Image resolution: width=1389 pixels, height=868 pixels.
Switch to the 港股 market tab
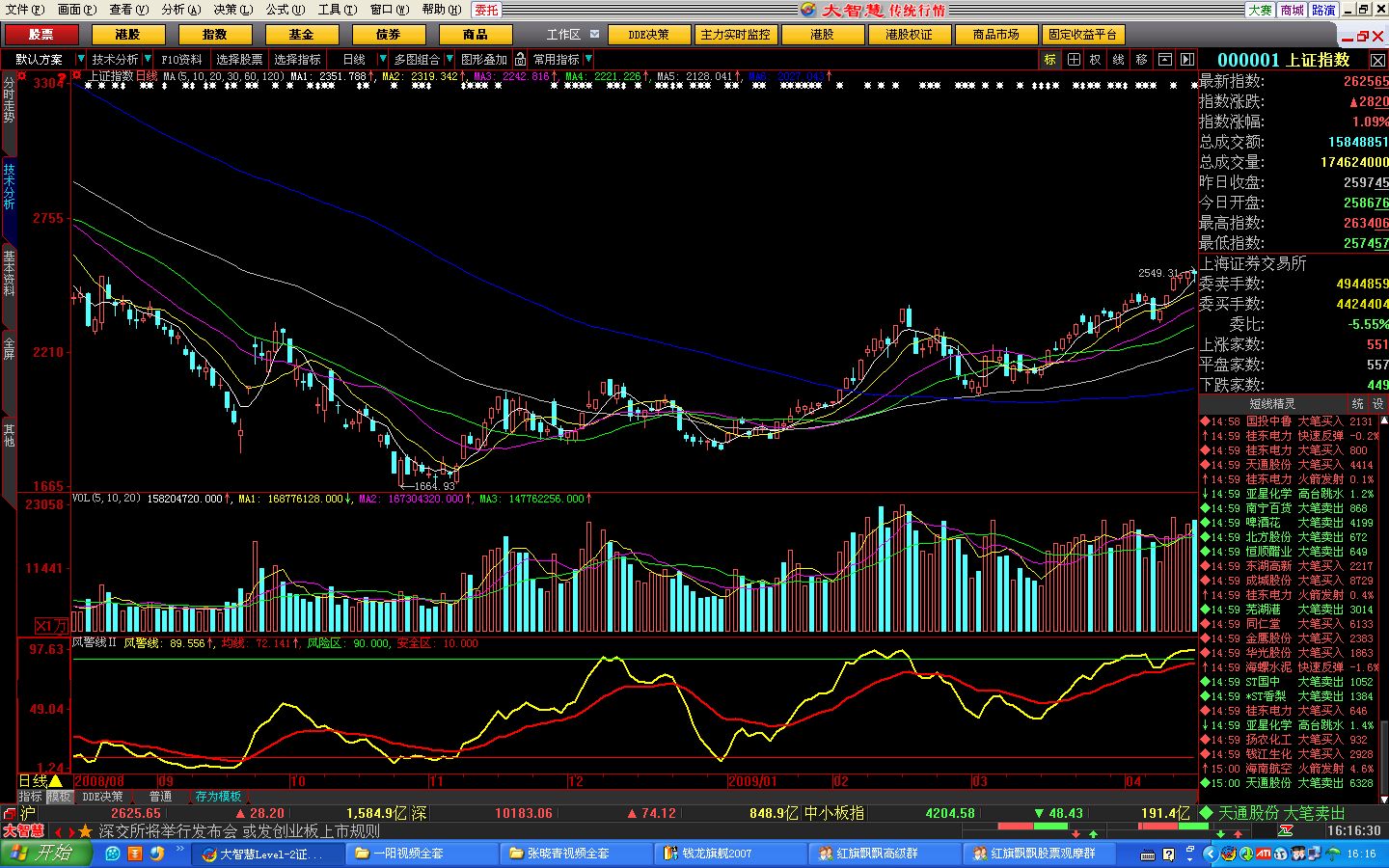(x=127, y=35)
